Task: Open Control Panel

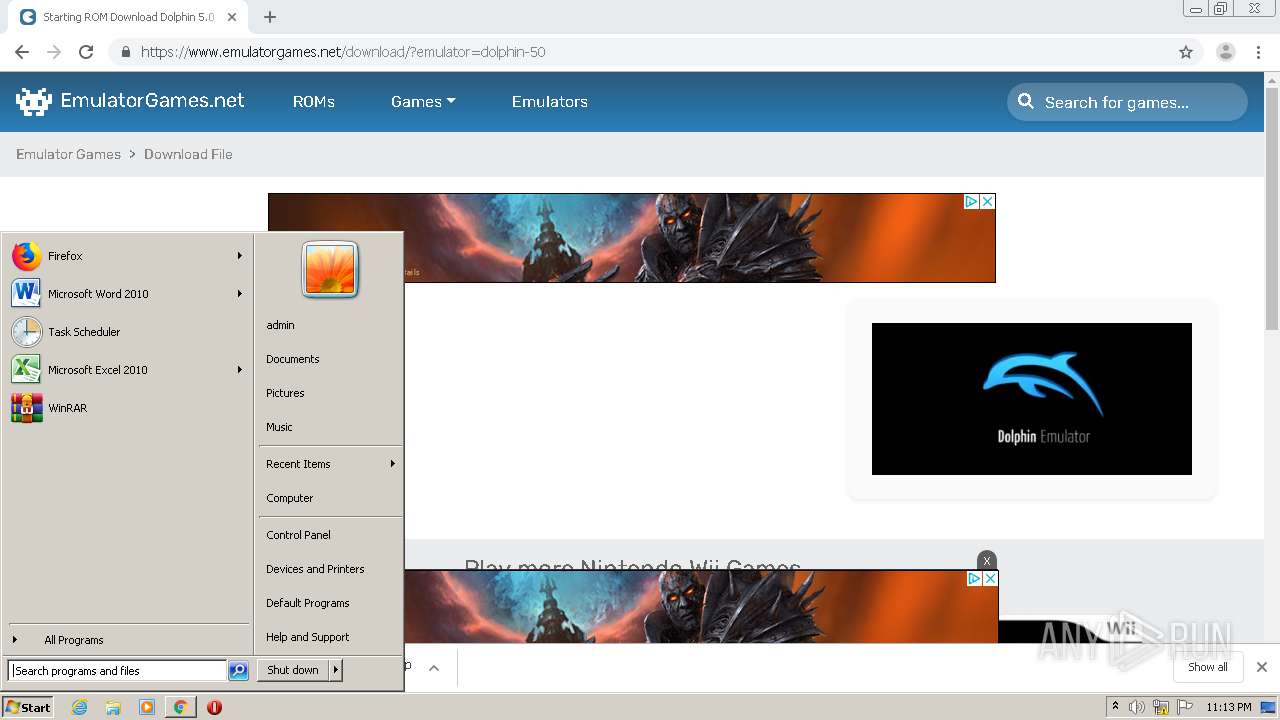Action: pyautogui.click(x=329, y=535)
